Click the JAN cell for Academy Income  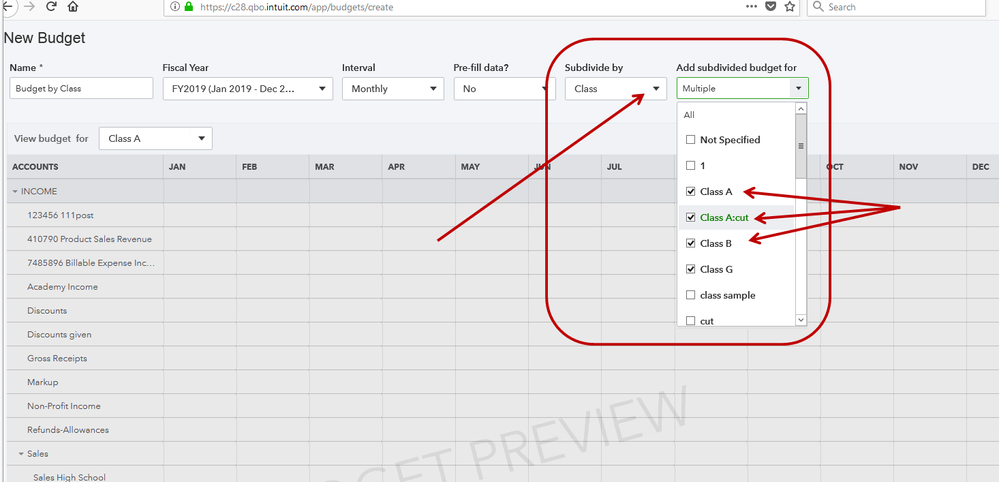pos(200,287)
